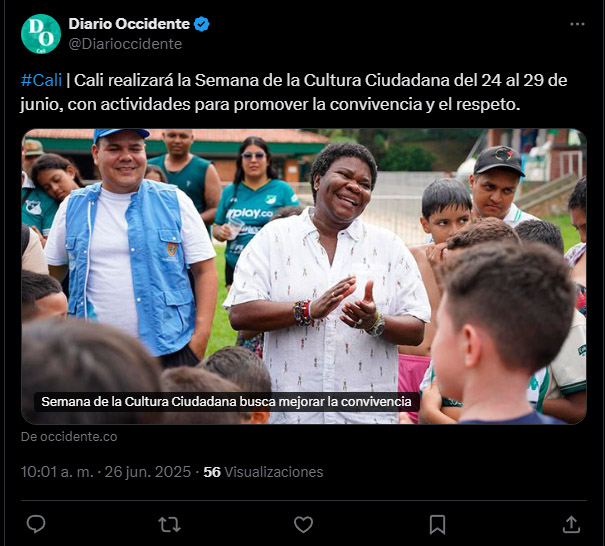The height and width of the screenshot is (546, 605).
Task: Click the headline caption 'Semana de la Cultura Ciudadana busca'
Action: [226, 402]
